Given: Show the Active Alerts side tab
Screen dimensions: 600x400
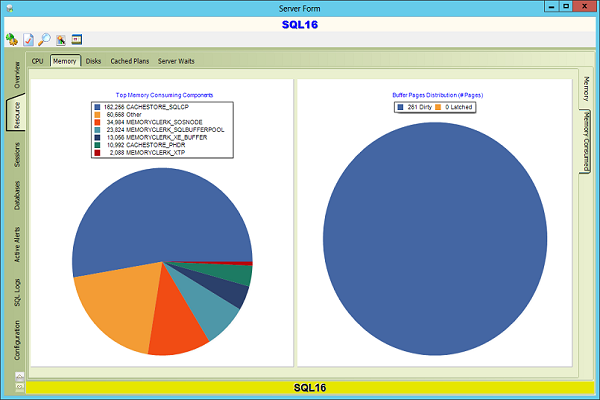Looking at the screenshot, I should point(17,244).
